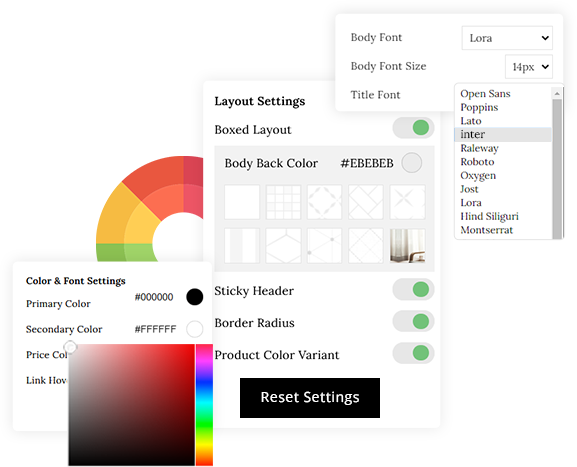The height and width of the screenshot is (467, 577).
Task: Click the Body Back Color label
Action: click(x=271, y=163)
